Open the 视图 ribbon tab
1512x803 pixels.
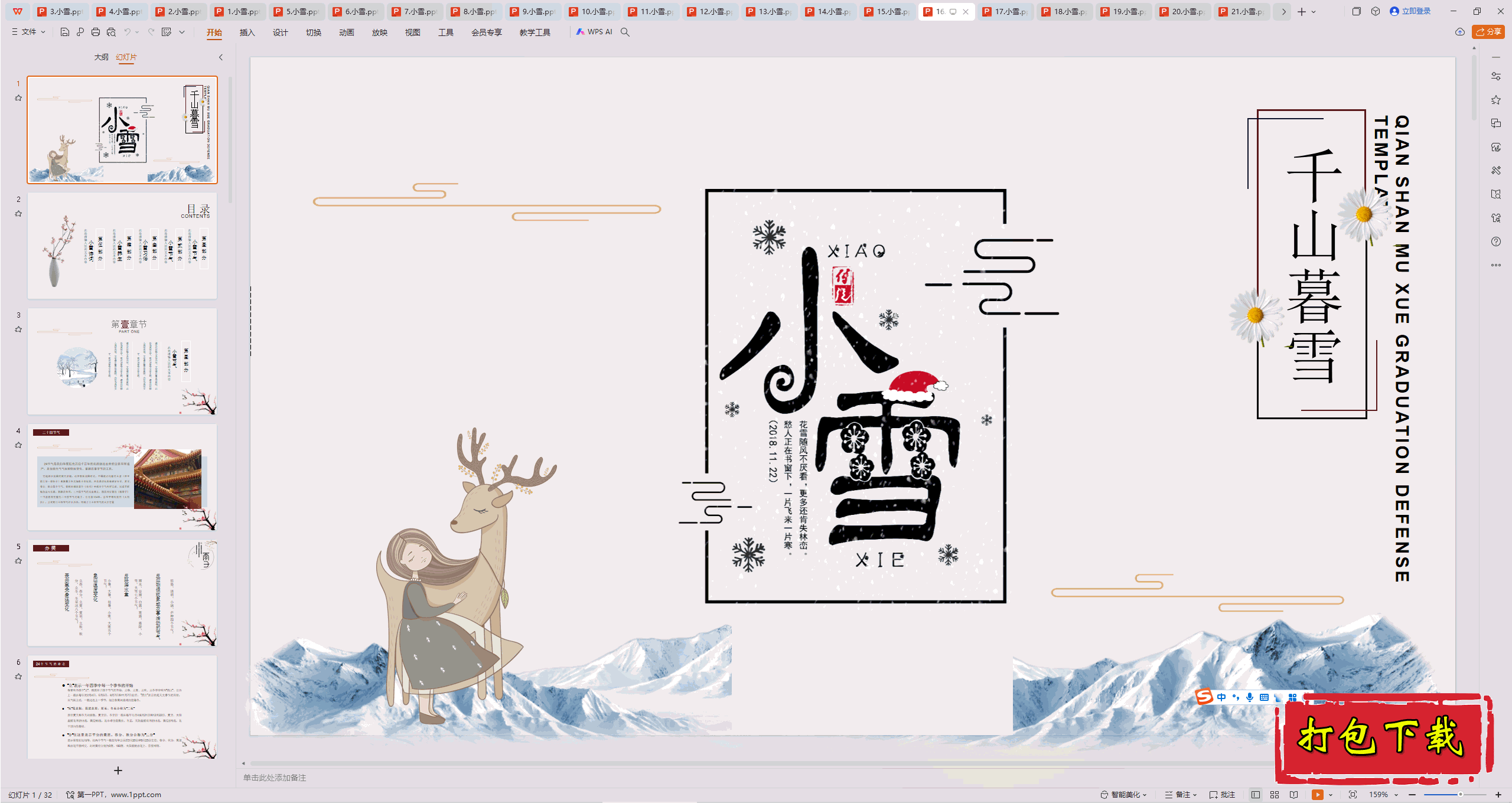point(412,32)
